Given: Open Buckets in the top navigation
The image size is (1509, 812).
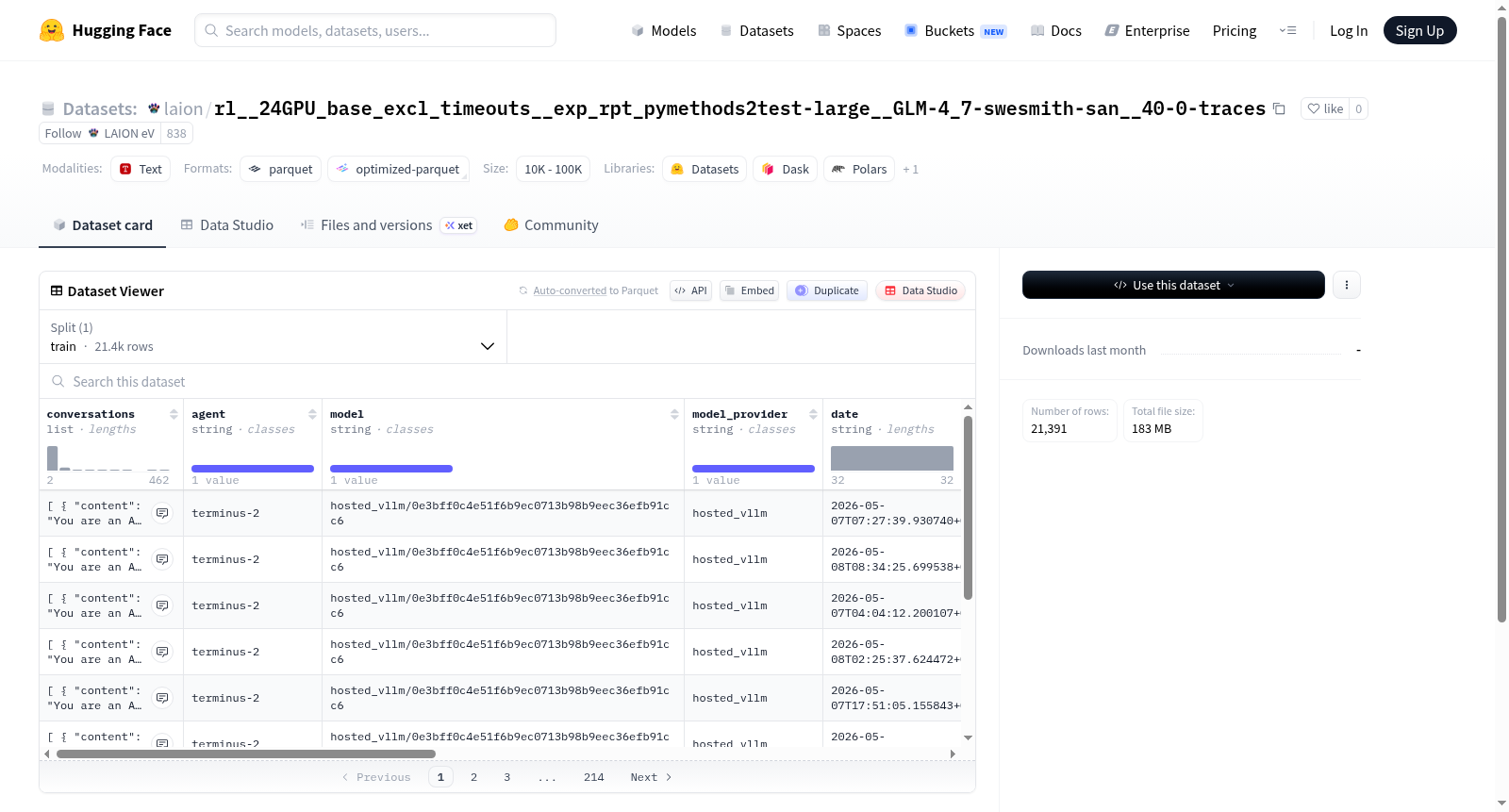Looking at the screenshot, I should [x=955, y=31].
